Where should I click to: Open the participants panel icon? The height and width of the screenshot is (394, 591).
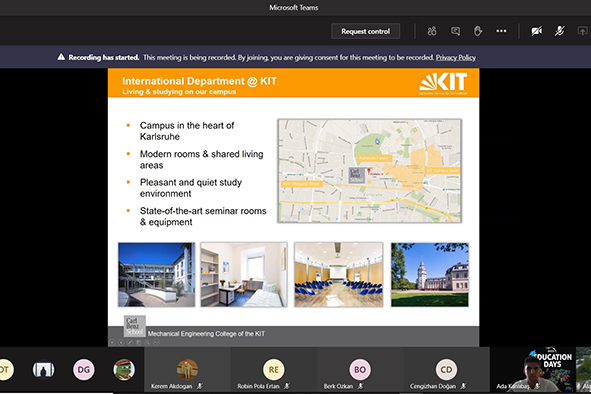tap(432, 31)
